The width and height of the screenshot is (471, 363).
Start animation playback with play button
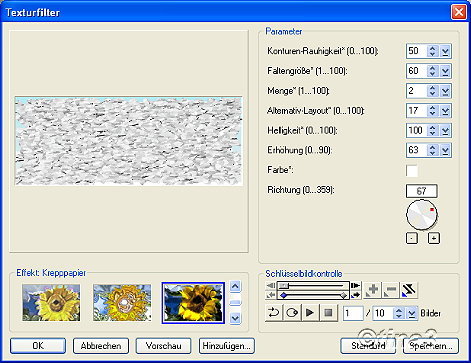310,313
